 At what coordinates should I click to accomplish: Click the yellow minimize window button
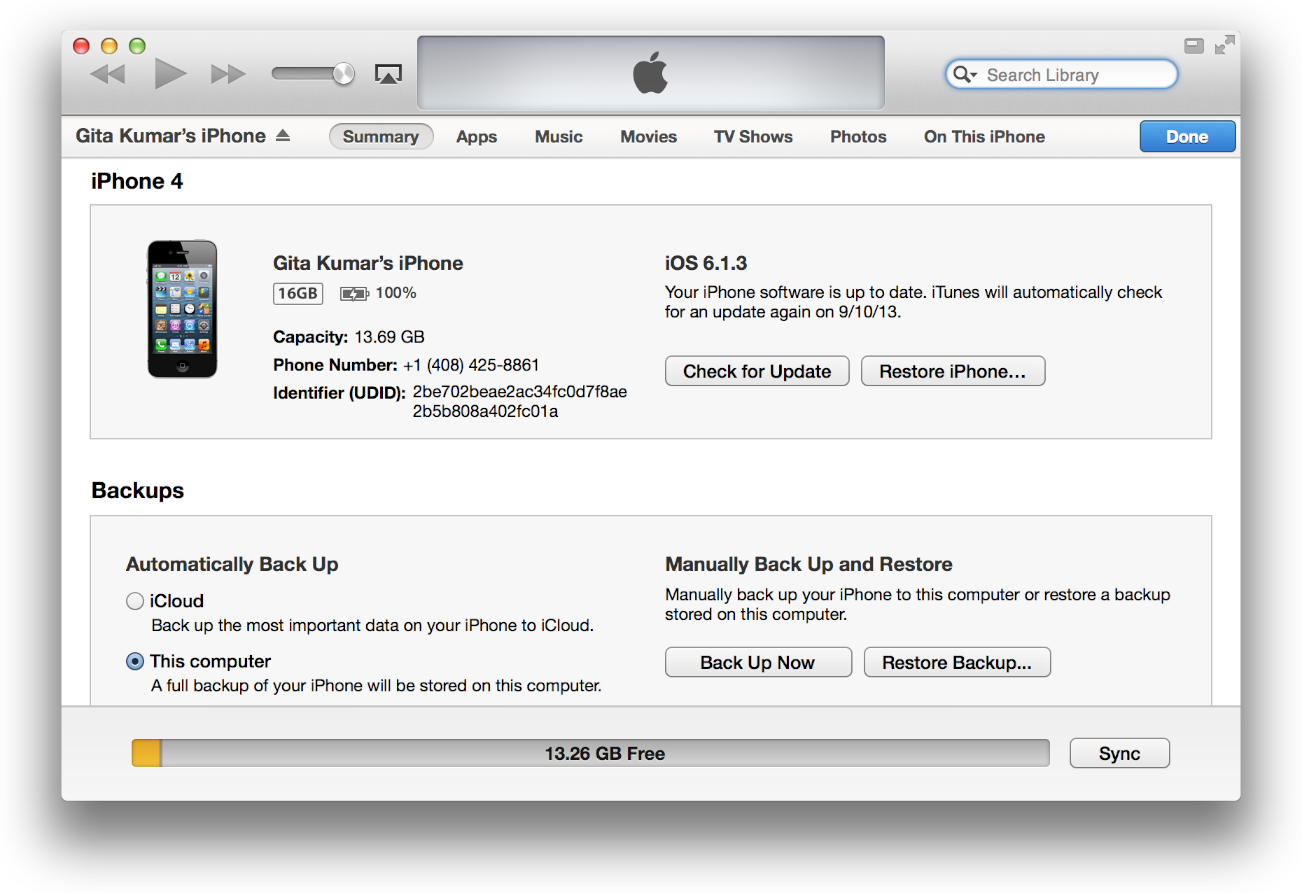click(x=110, y=46)
